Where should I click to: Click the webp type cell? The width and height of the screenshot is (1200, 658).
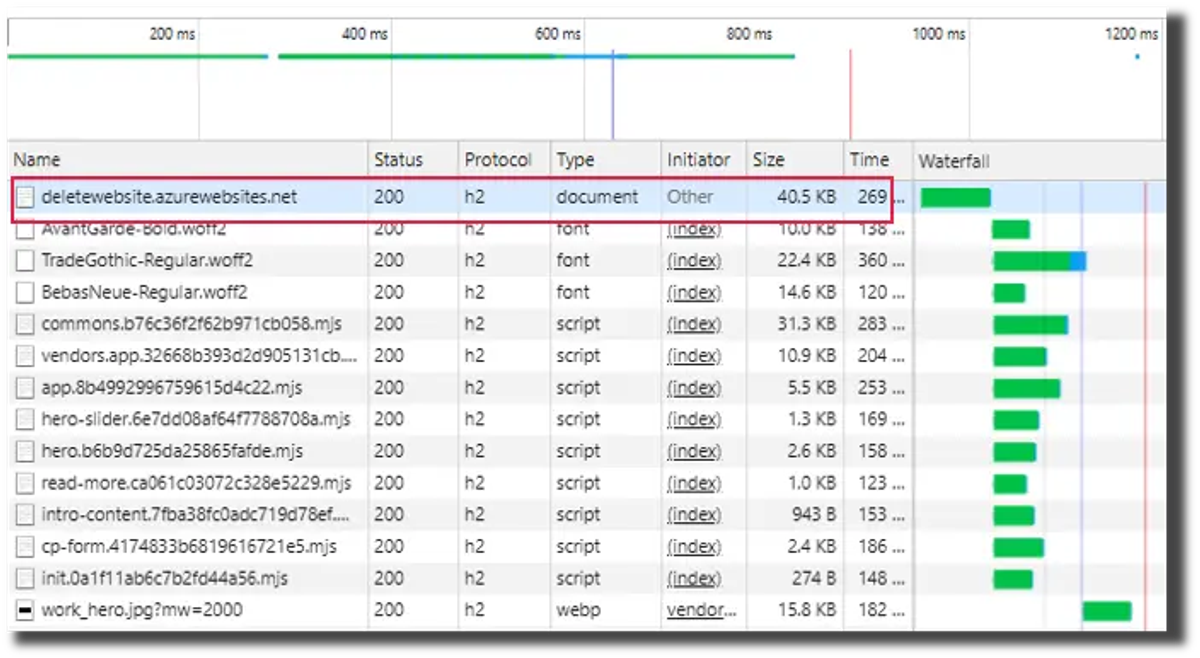579,610
